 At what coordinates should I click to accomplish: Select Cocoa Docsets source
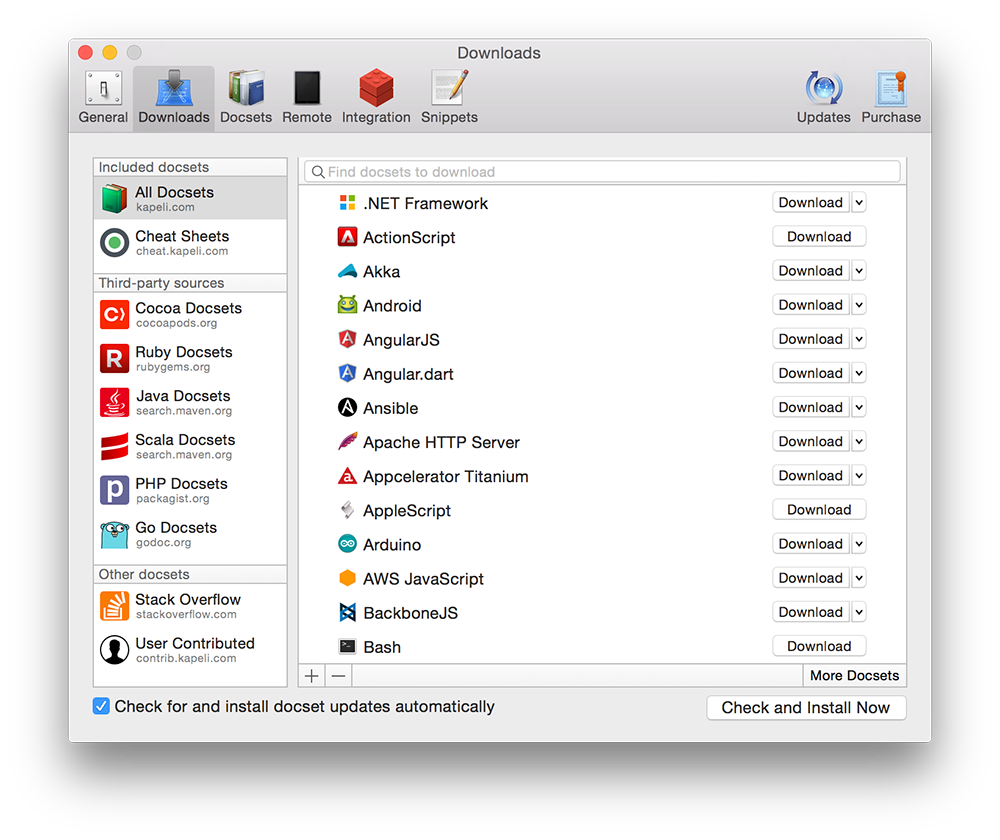190,314
